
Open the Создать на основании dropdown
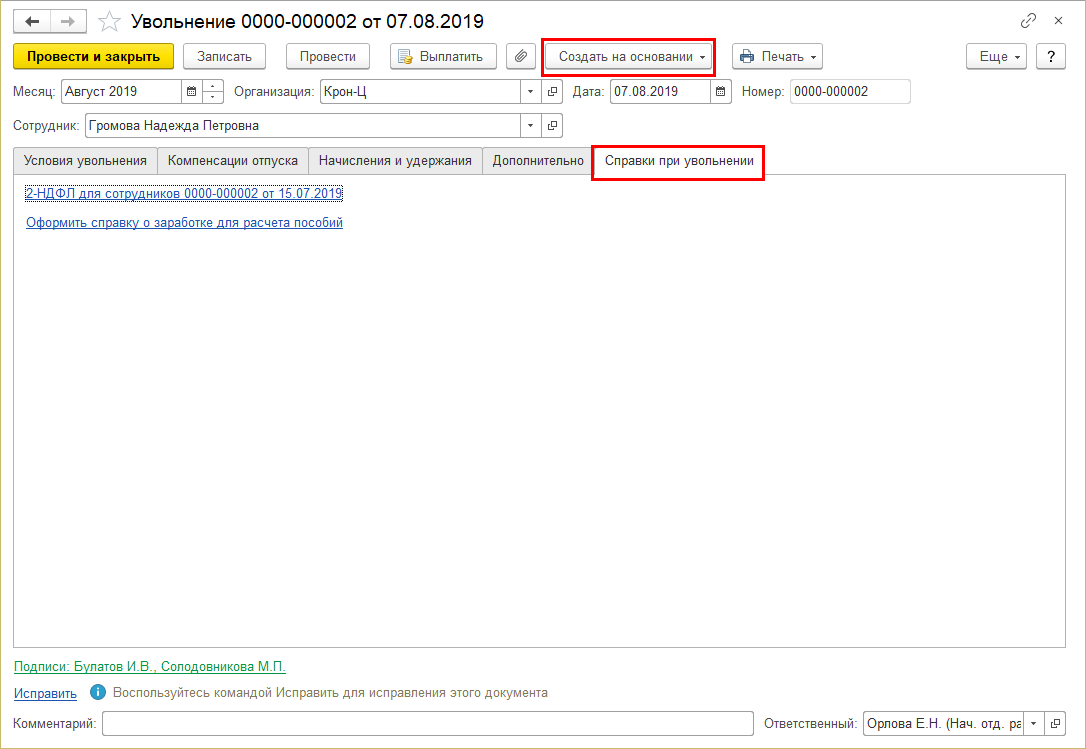629,57
